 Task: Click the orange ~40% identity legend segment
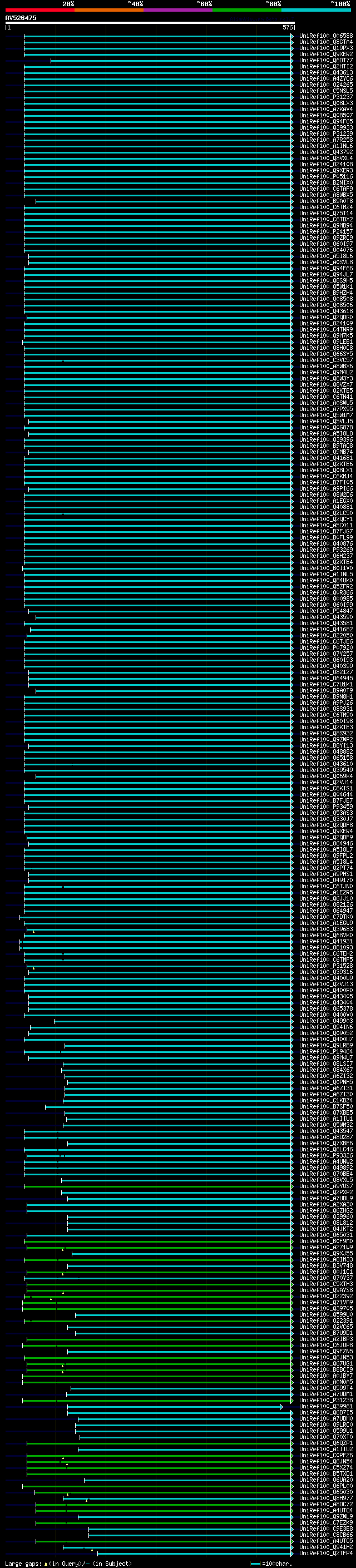point(109,11)
